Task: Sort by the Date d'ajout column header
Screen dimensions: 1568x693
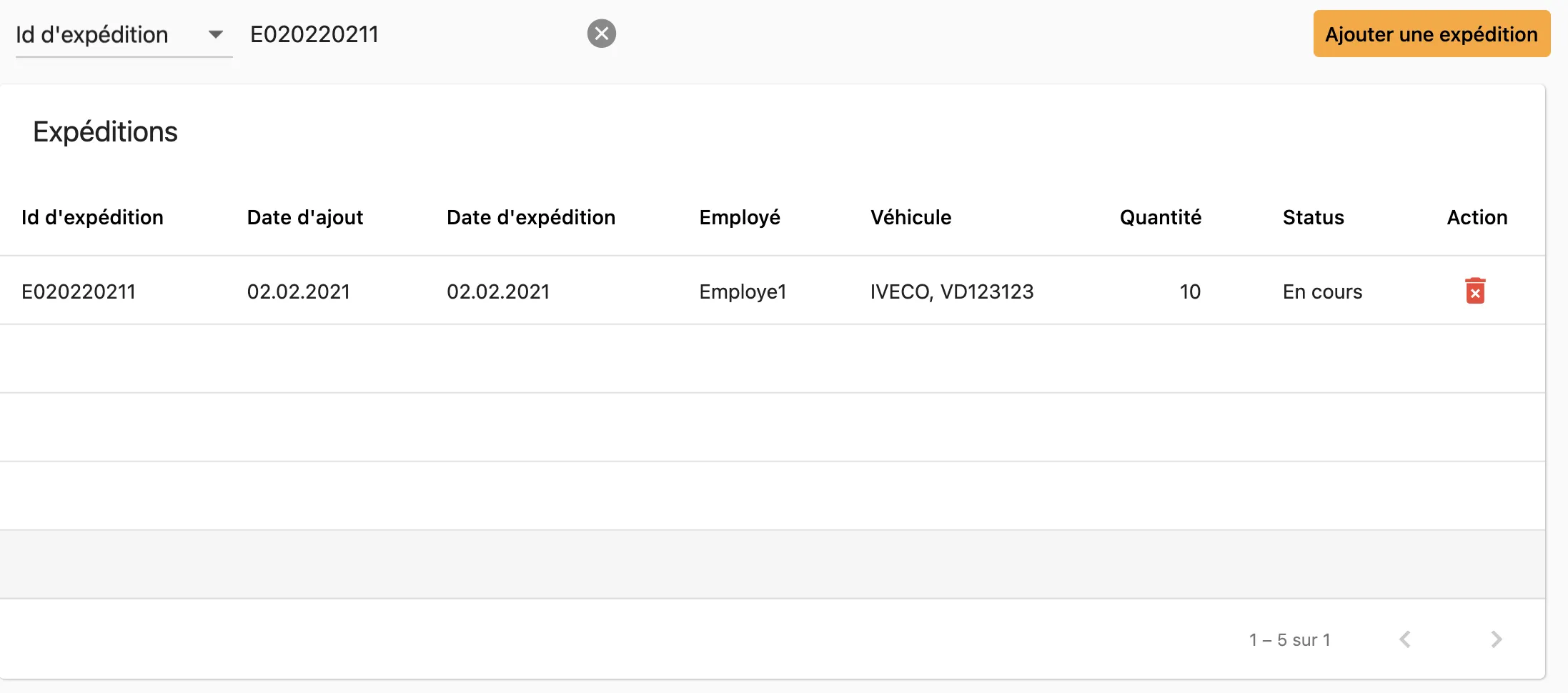Action: point(304,217)
